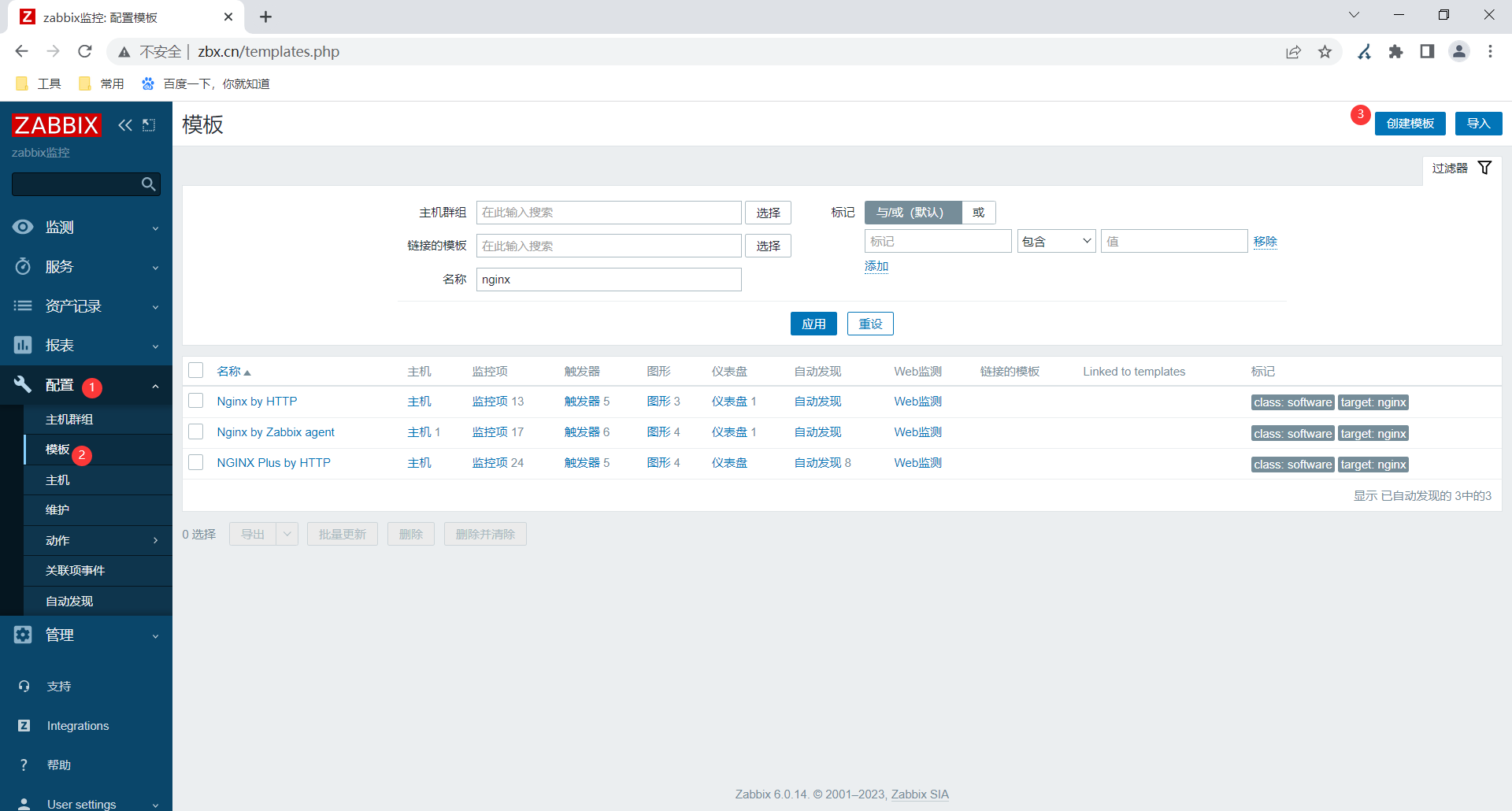Open browser extensions puzzle icon

(x=1395, y=51)
